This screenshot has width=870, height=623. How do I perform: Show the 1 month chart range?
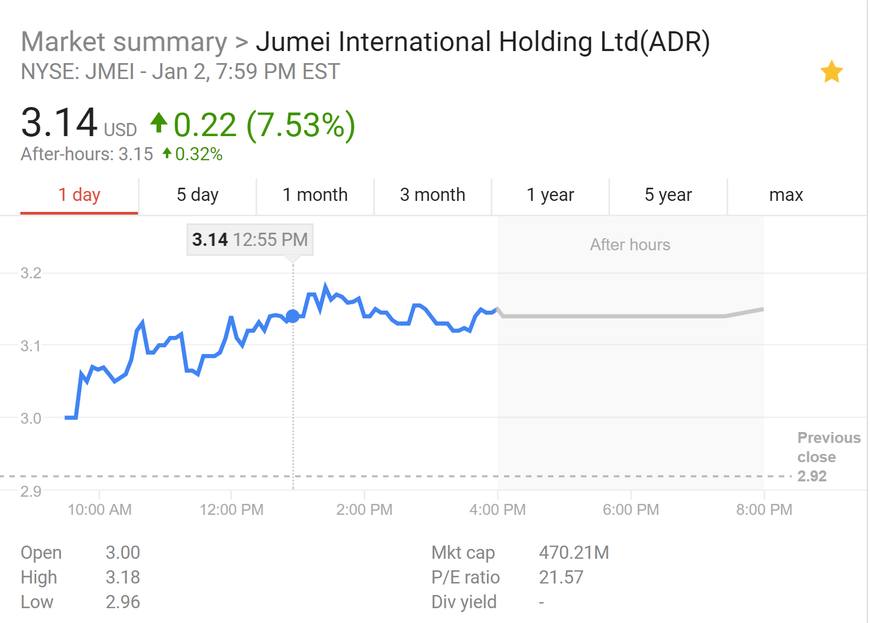coord(315,195)
